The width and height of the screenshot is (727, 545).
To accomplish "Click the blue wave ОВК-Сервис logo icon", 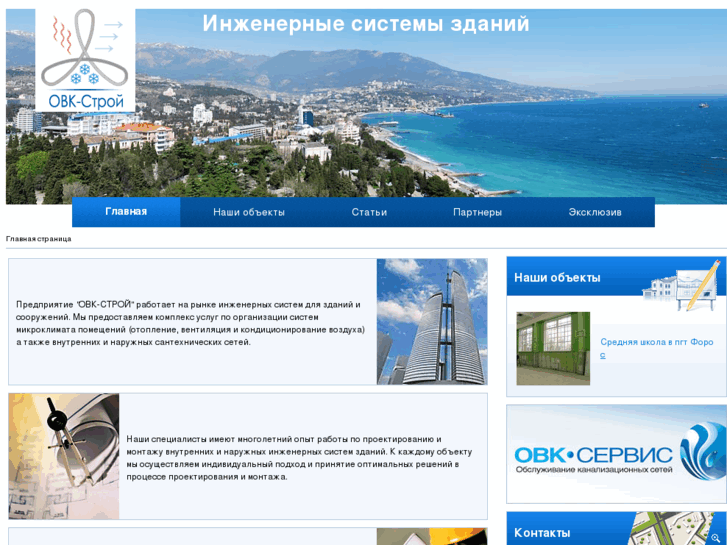I will coord(702,451).
